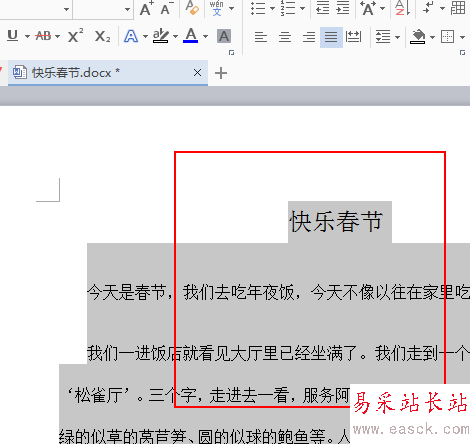The image size is (470, 444).
Task: Increase font size with A+ icon
Action: point(146,8)
